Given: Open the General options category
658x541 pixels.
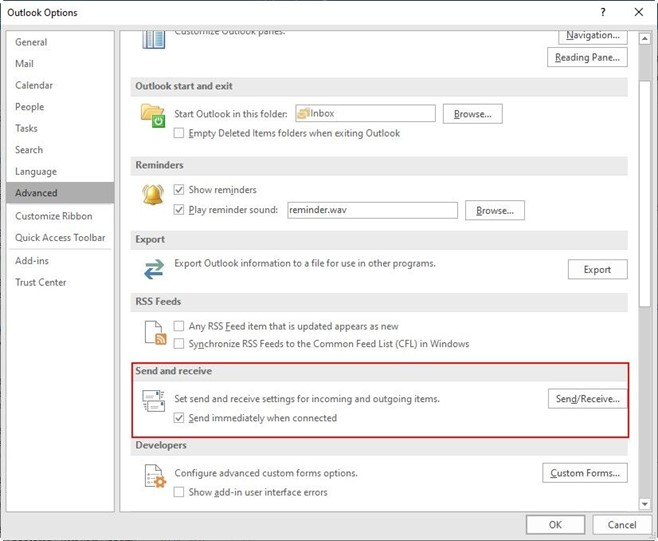Looking at the screenshot, I should [60, 42].
